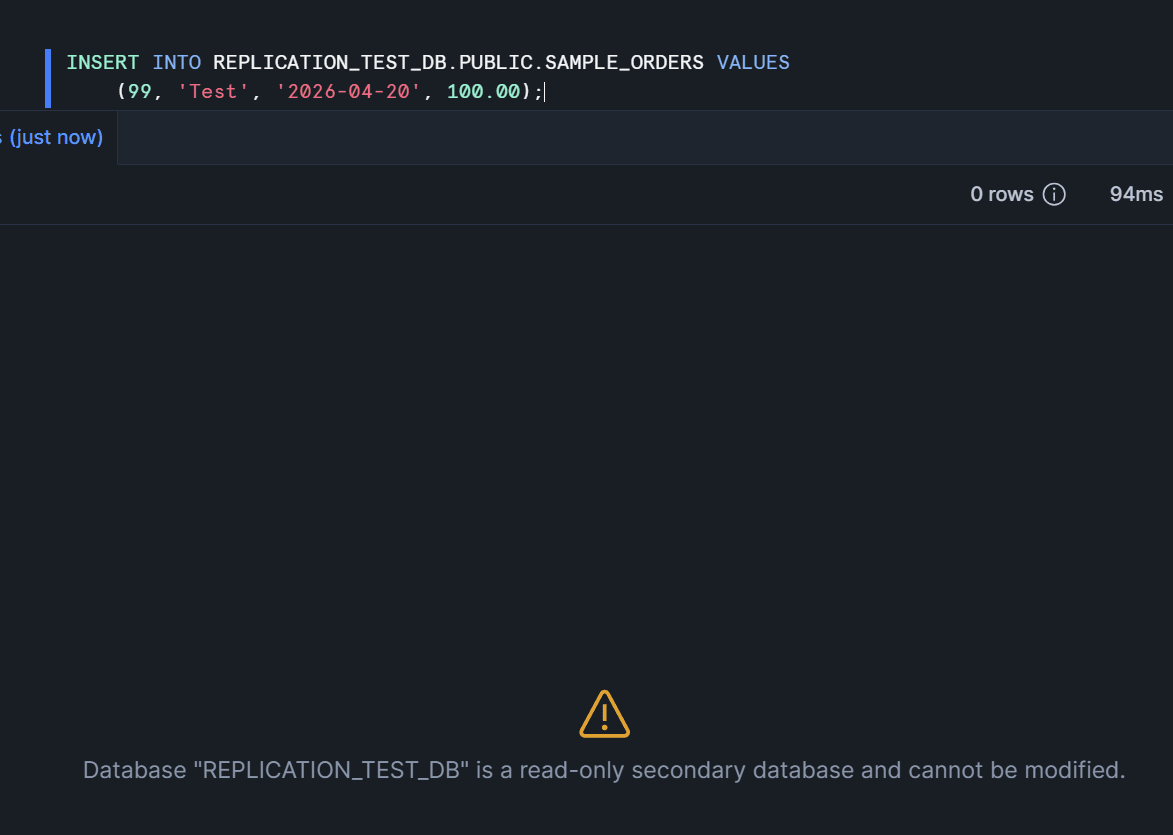This screenshot has width=1173, height=835.
Task: Click the '2026-04-20' date literal
Action: [349, 91]
